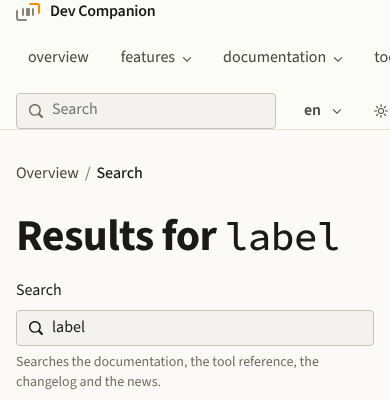Click the magnifier icon in header search

pyautogui.click(x=36, y=111)
